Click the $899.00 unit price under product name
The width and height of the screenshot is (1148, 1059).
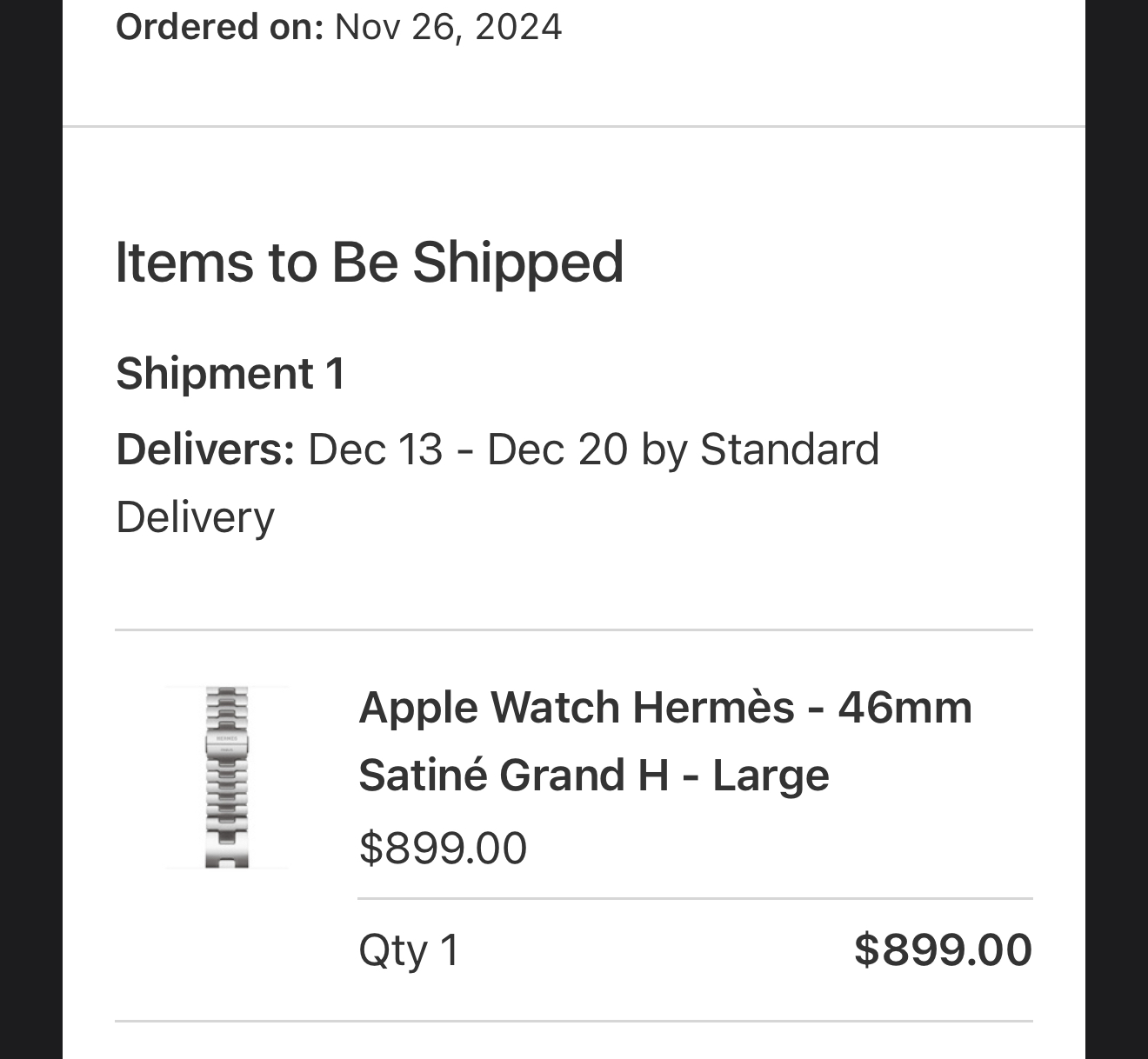443,848
